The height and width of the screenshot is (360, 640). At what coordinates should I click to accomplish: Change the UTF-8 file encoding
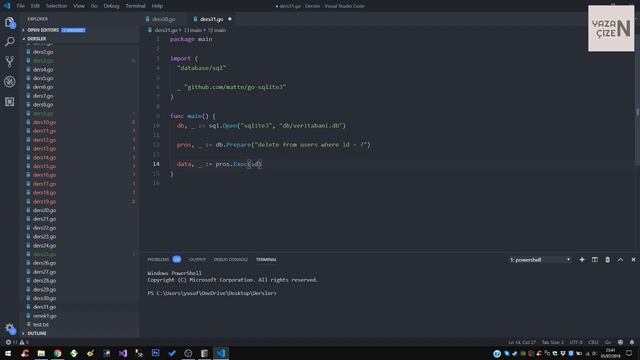pyautogui.click(x=576, y=342)
